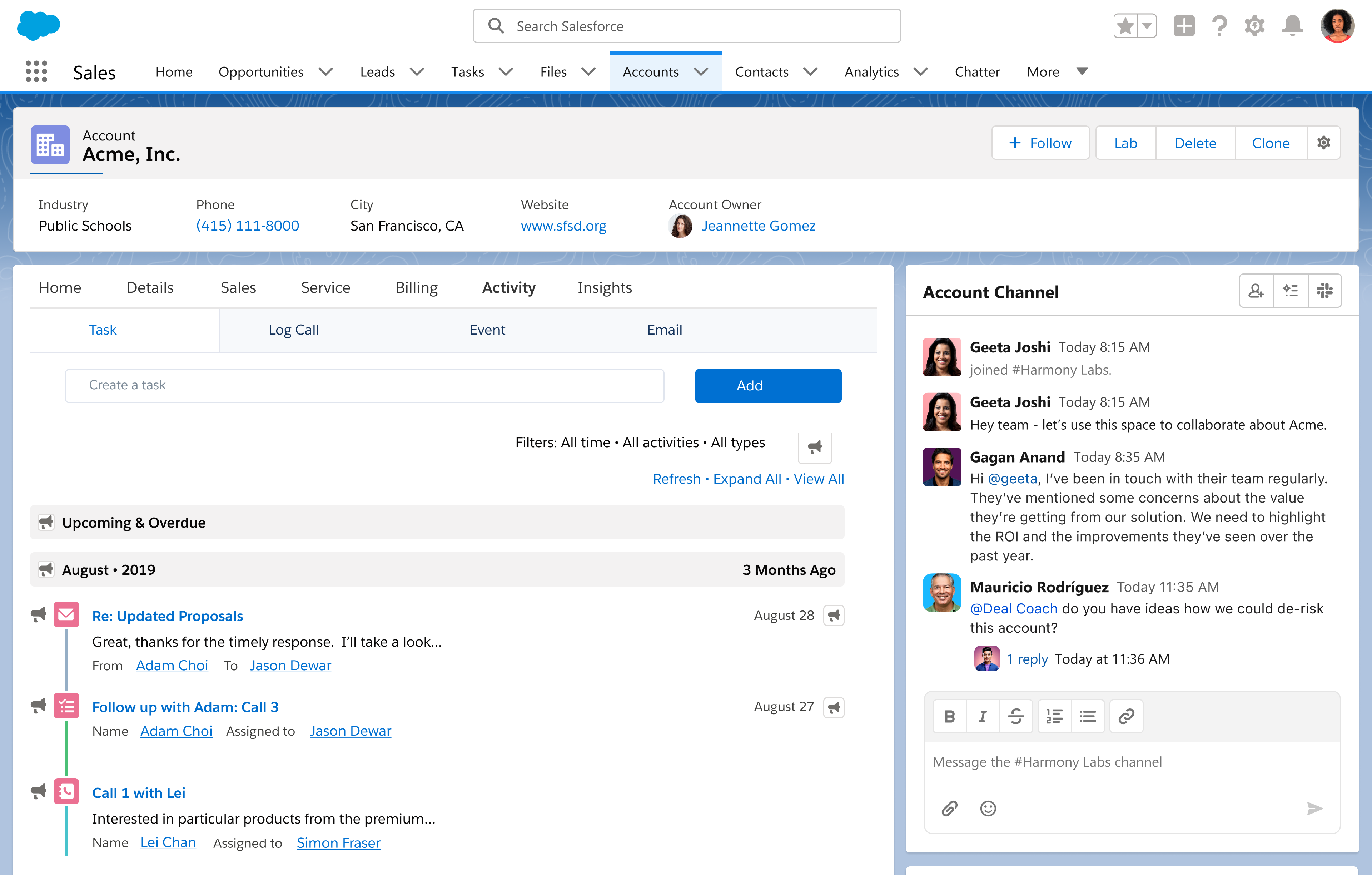The width and height of the screenshot is (1372, 875).
Task: Toggle numbered list in editor
Action: (x=1055, y=717)
